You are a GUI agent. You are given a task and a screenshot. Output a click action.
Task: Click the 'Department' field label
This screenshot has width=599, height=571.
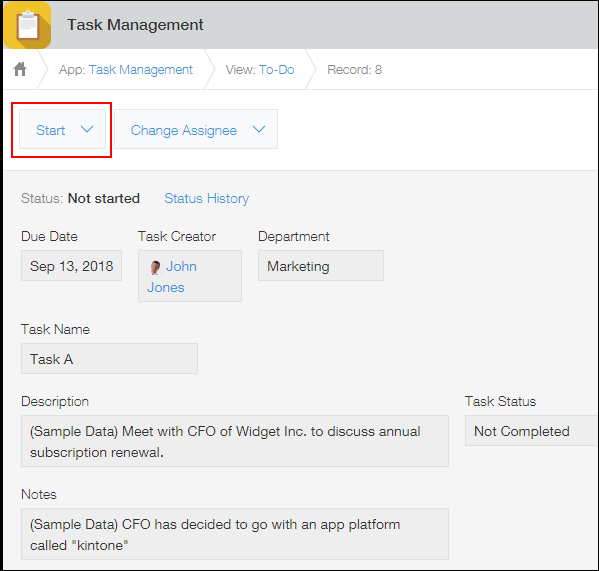click(x=293, y=236)
